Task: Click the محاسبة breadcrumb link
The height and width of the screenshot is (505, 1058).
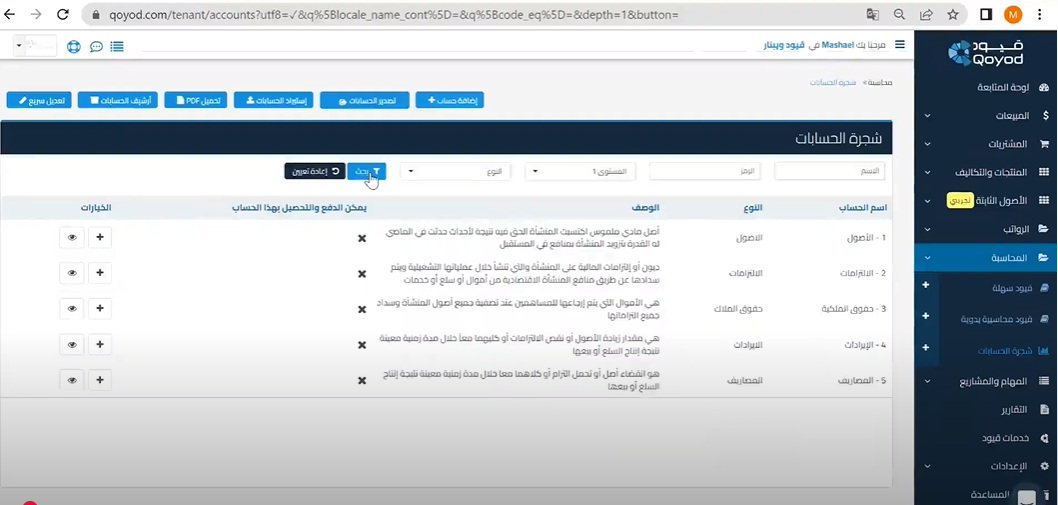Action: click(x=880, y=82)
